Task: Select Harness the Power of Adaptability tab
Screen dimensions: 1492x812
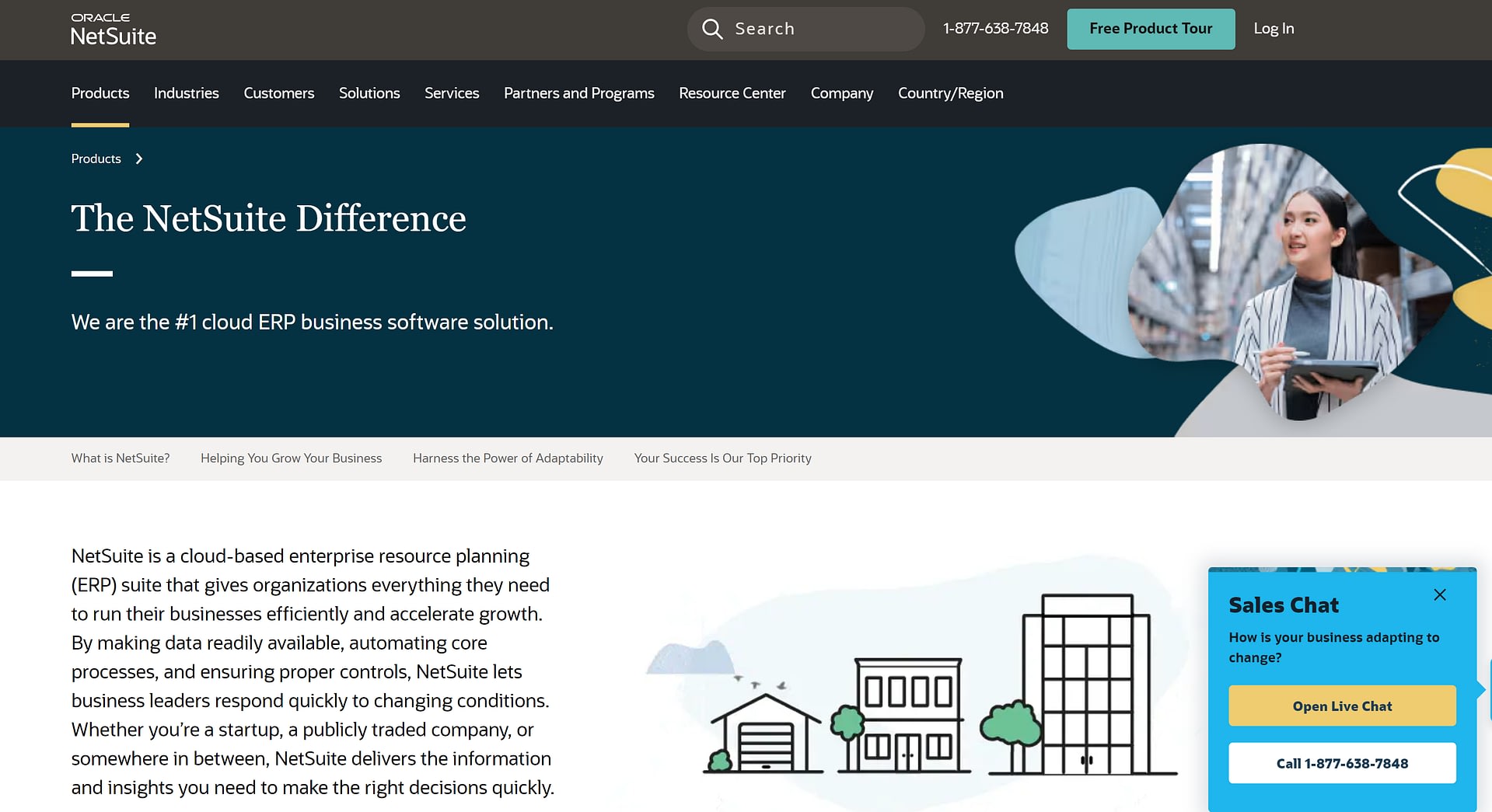Action: click(508, 458)
